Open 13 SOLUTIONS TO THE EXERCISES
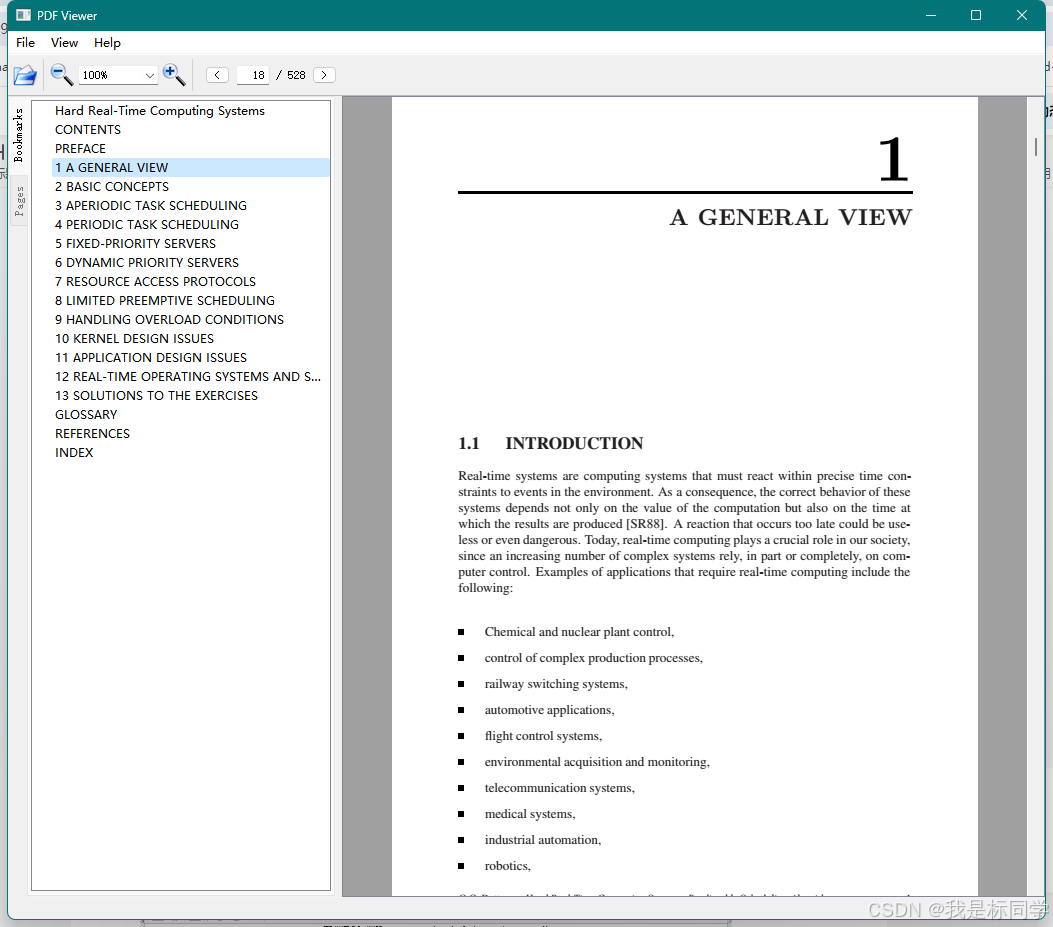The height and width of the screenshot is (927, 1053). (156, 396)
